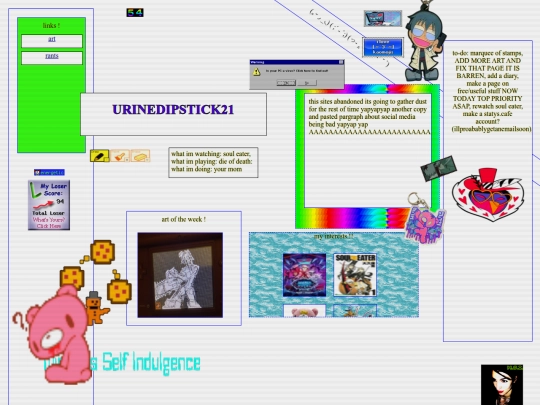The height and width of the screenshot is (405, 540).
Task: Click the Warning dialog virus message text
Action: 297,71
